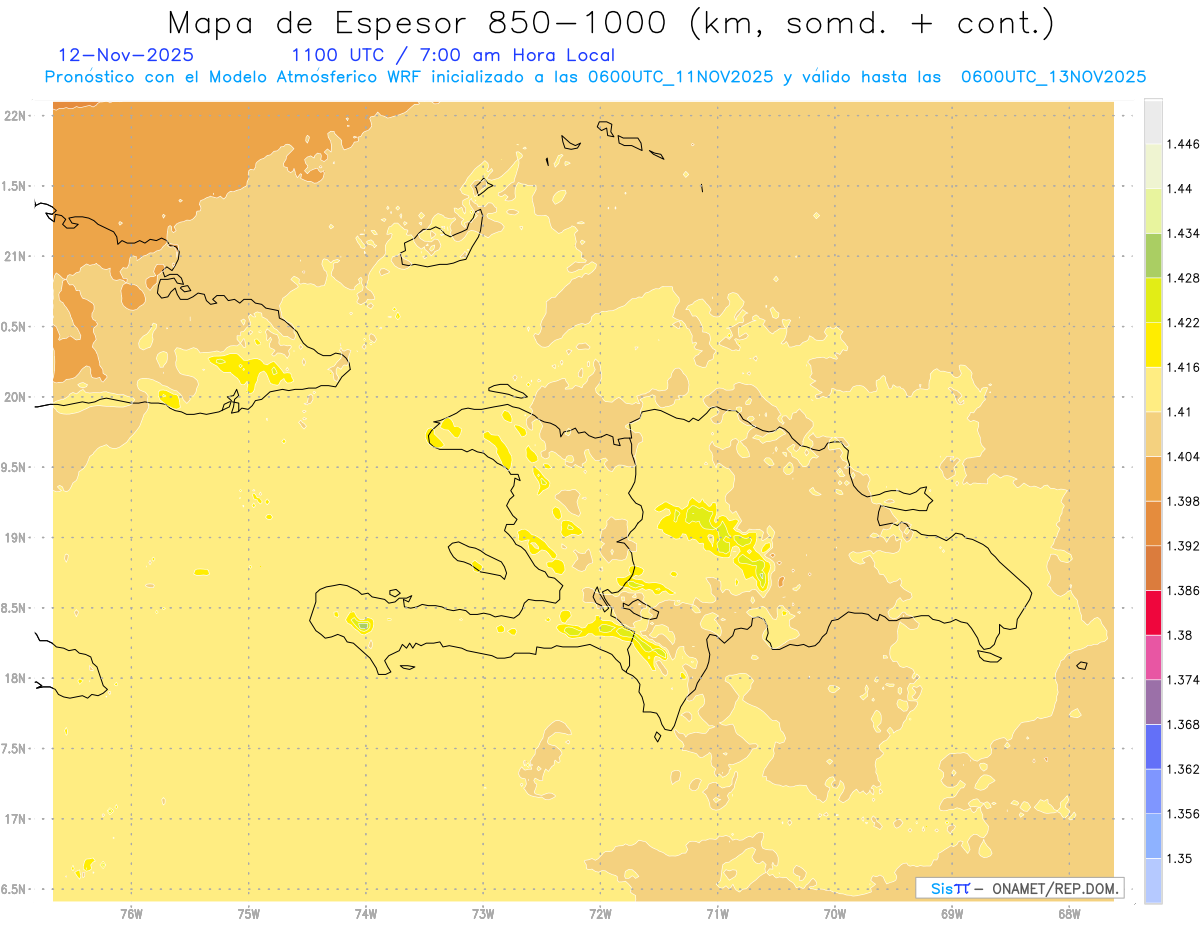Select the 69W longitude label
Viewport: 1200px width, 927px height.
(x=952, y=914)
